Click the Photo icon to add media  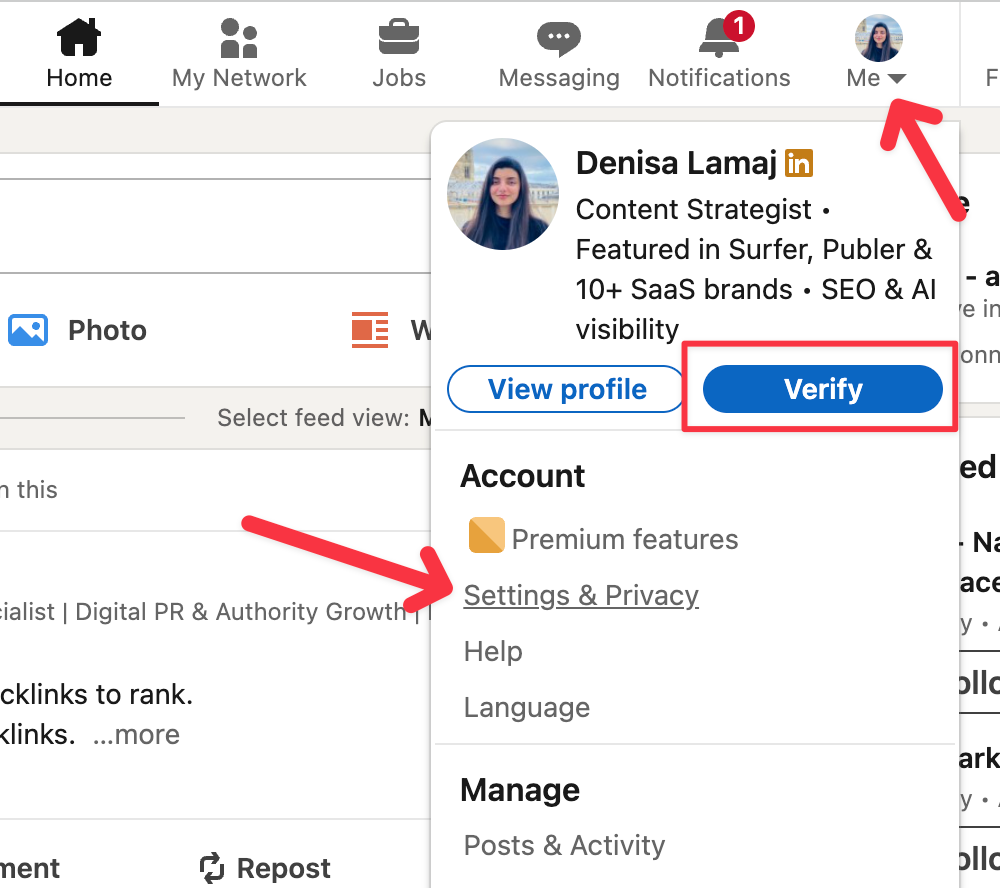pos(28,329)
